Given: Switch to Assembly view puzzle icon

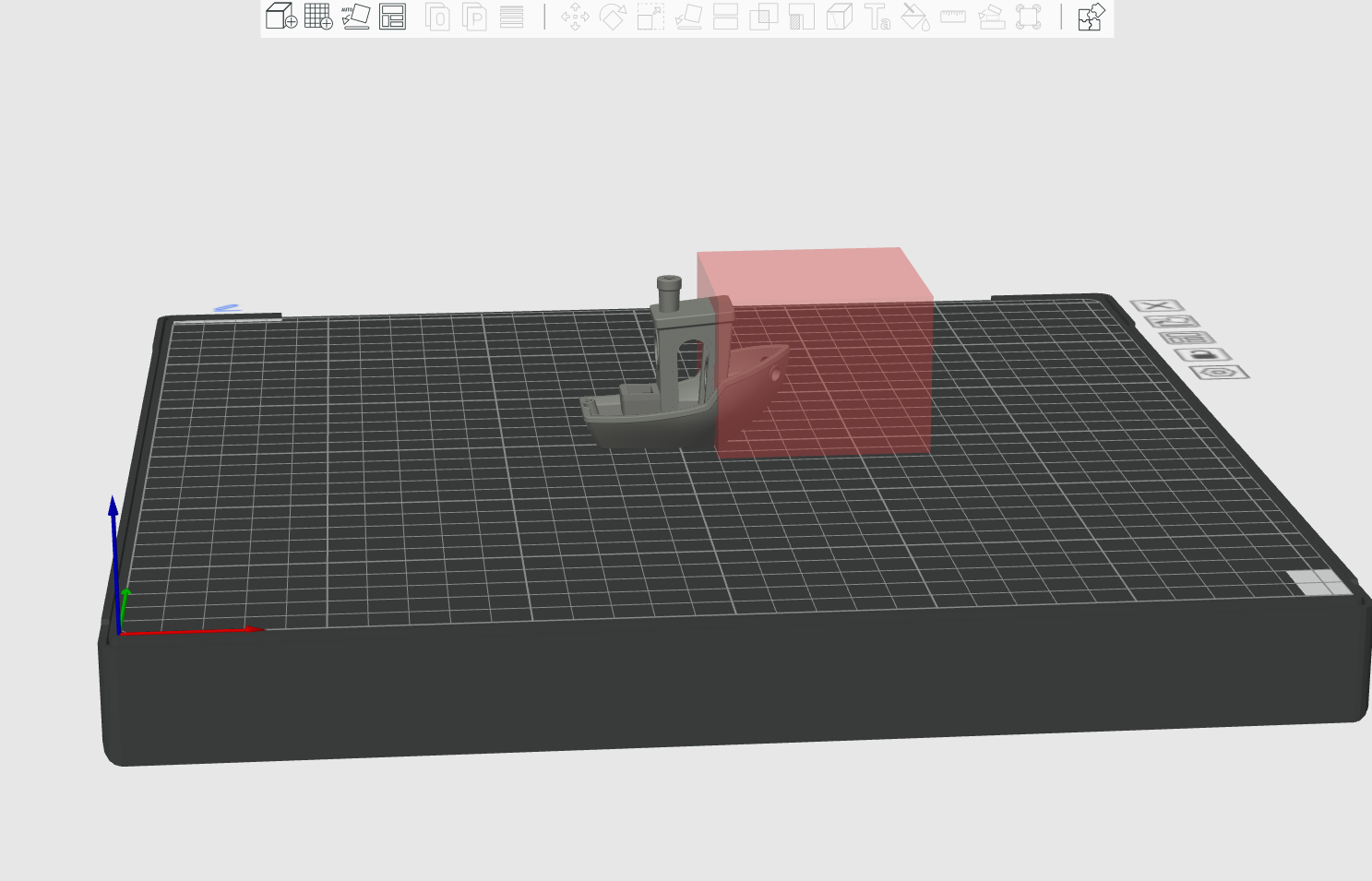Looking at the screenshot, I should [x=1091, y=17].
